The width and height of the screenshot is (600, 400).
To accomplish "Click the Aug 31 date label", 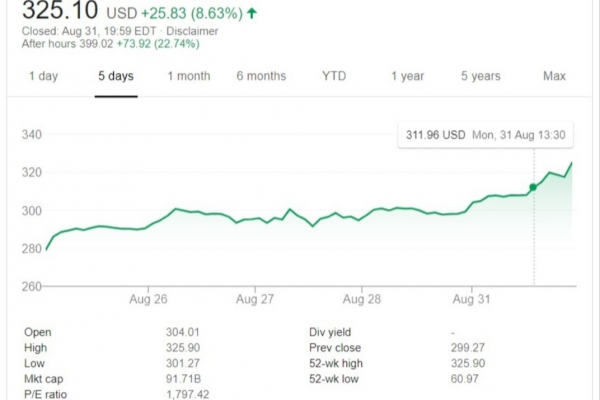I will [470, 299].
